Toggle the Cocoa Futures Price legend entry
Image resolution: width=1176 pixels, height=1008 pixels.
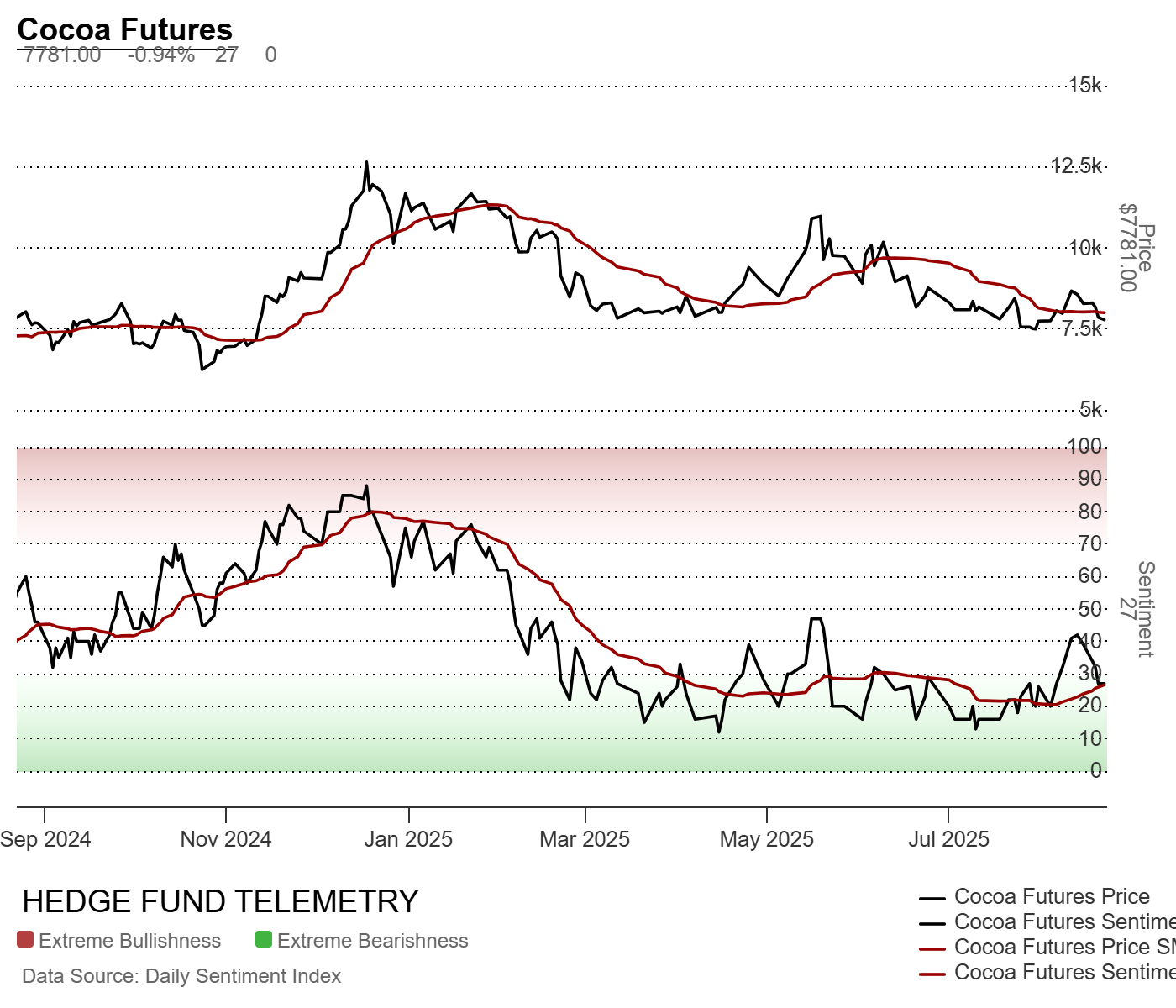(x=1052, y=897)
